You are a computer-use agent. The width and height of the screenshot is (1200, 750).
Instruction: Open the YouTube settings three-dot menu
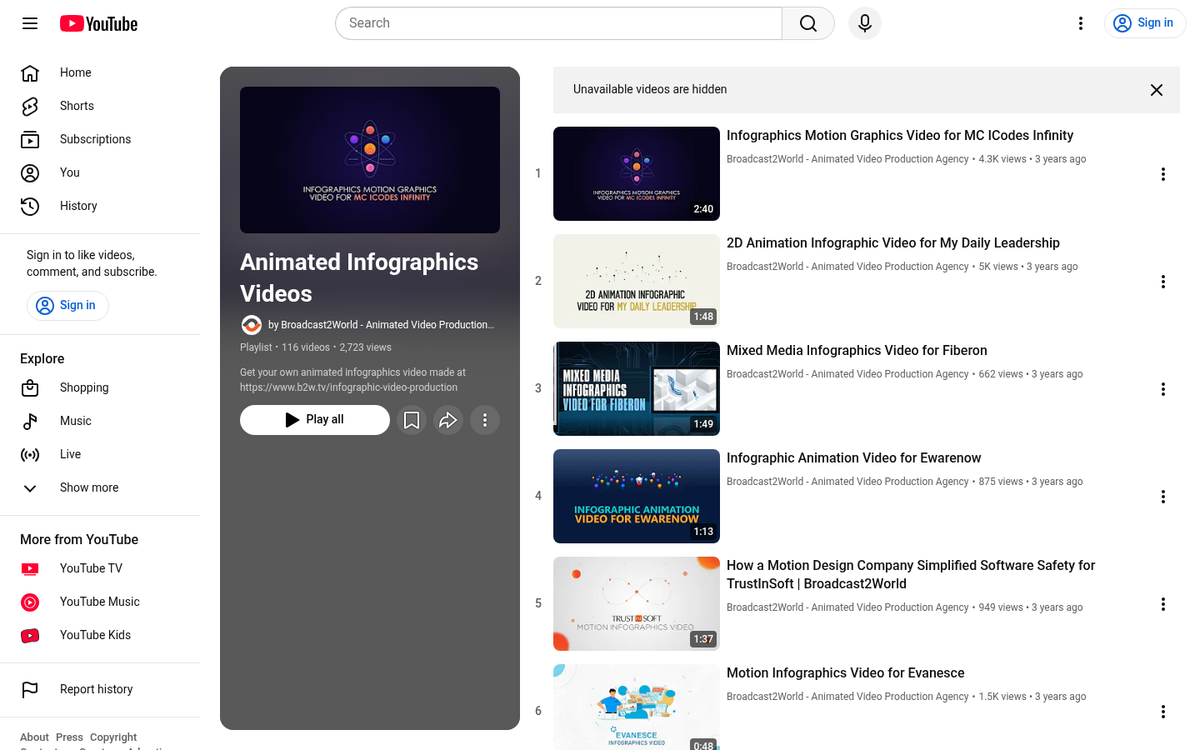(x=1081, y=23)
